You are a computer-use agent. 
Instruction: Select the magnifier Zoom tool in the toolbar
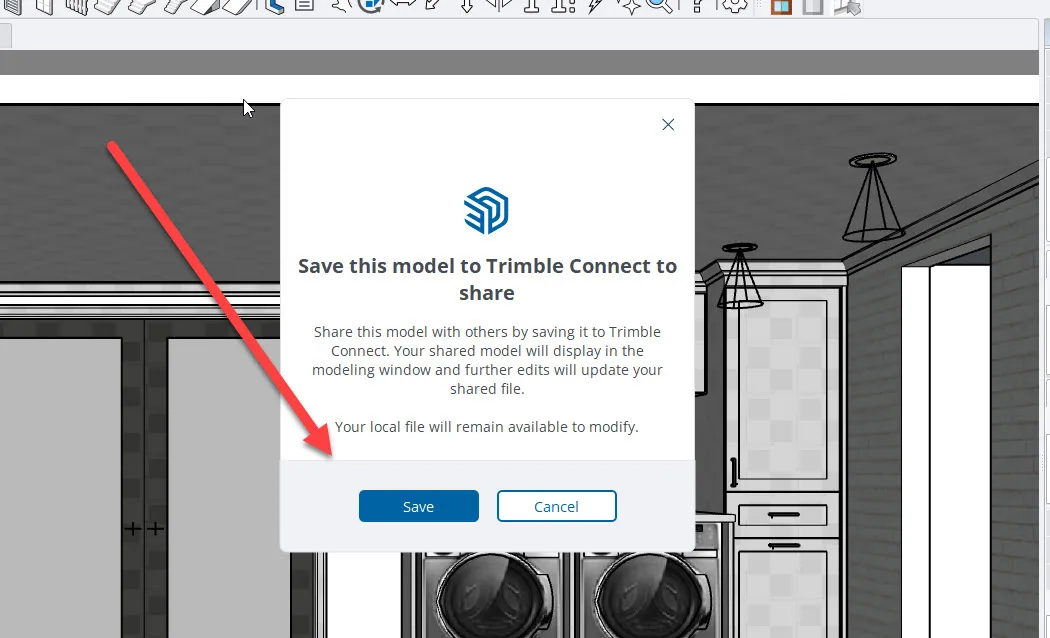pos(658,7)
